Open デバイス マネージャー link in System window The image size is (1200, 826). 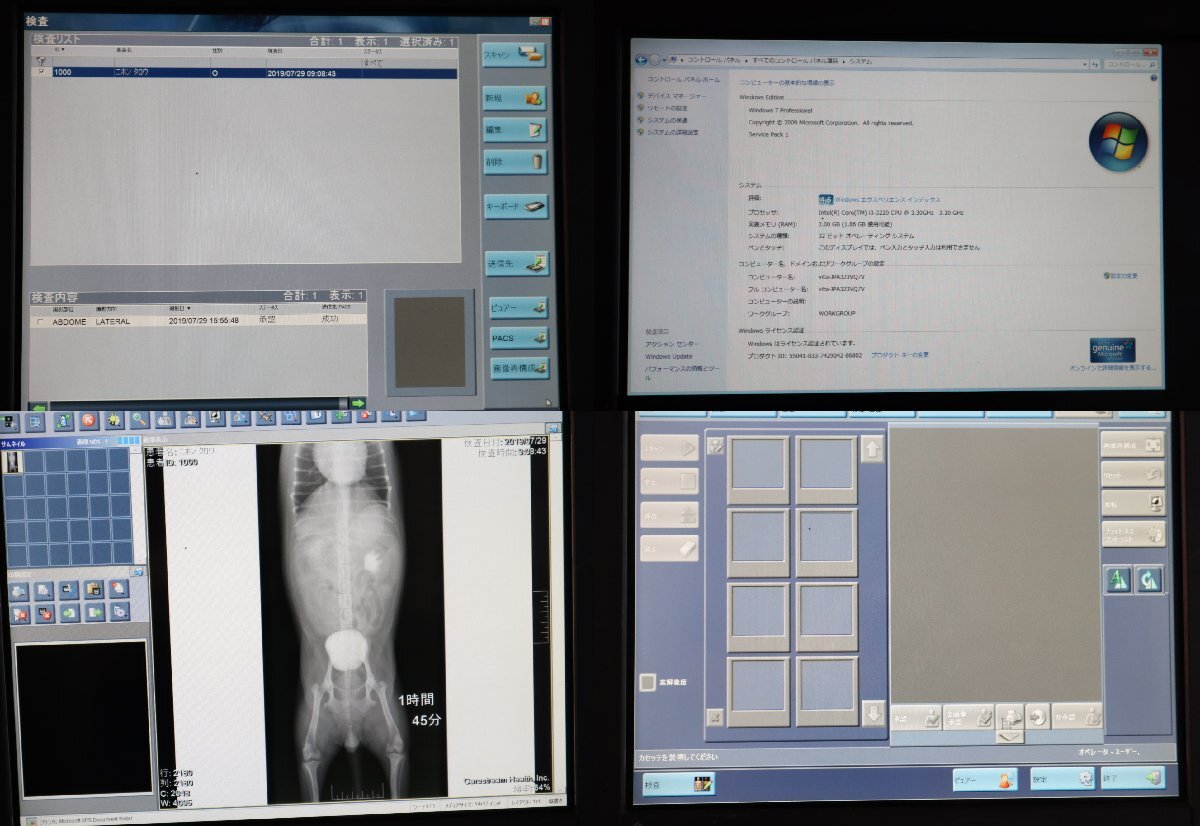point(676,96)
